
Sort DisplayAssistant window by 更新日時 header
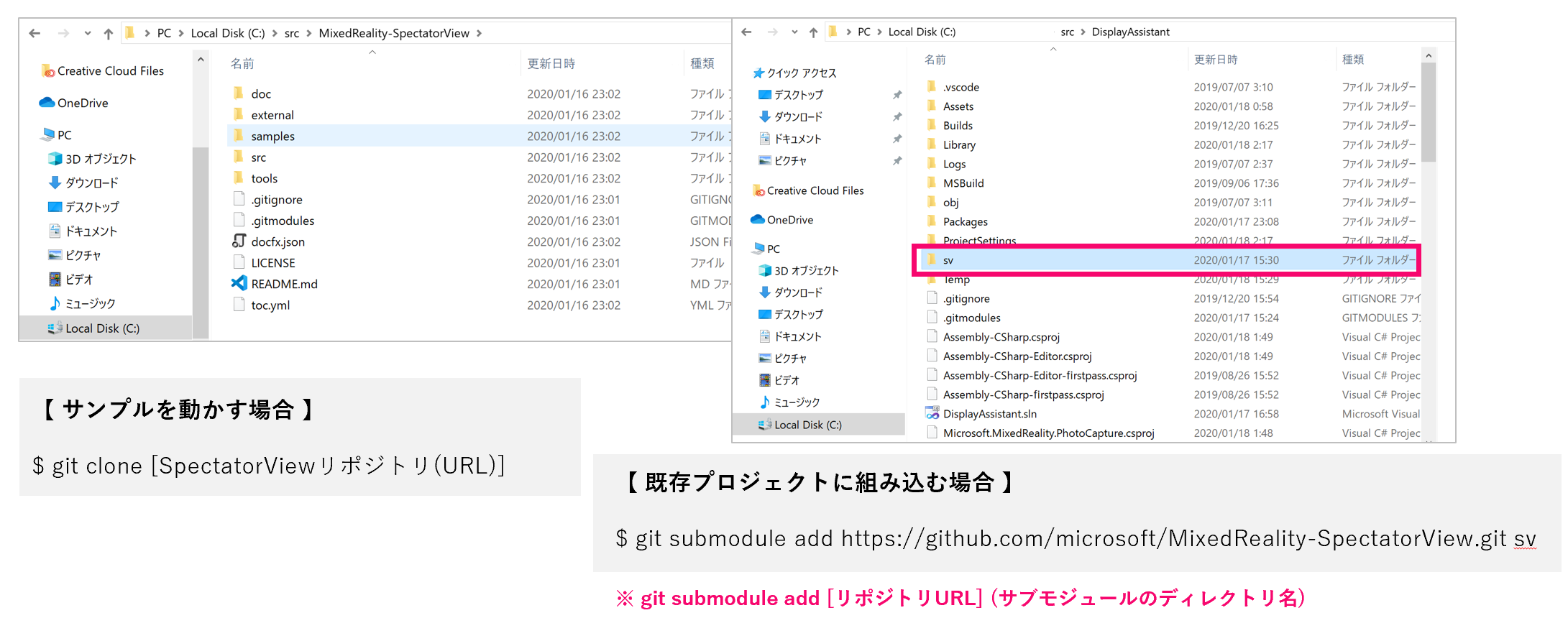(x=1216, y=59)
